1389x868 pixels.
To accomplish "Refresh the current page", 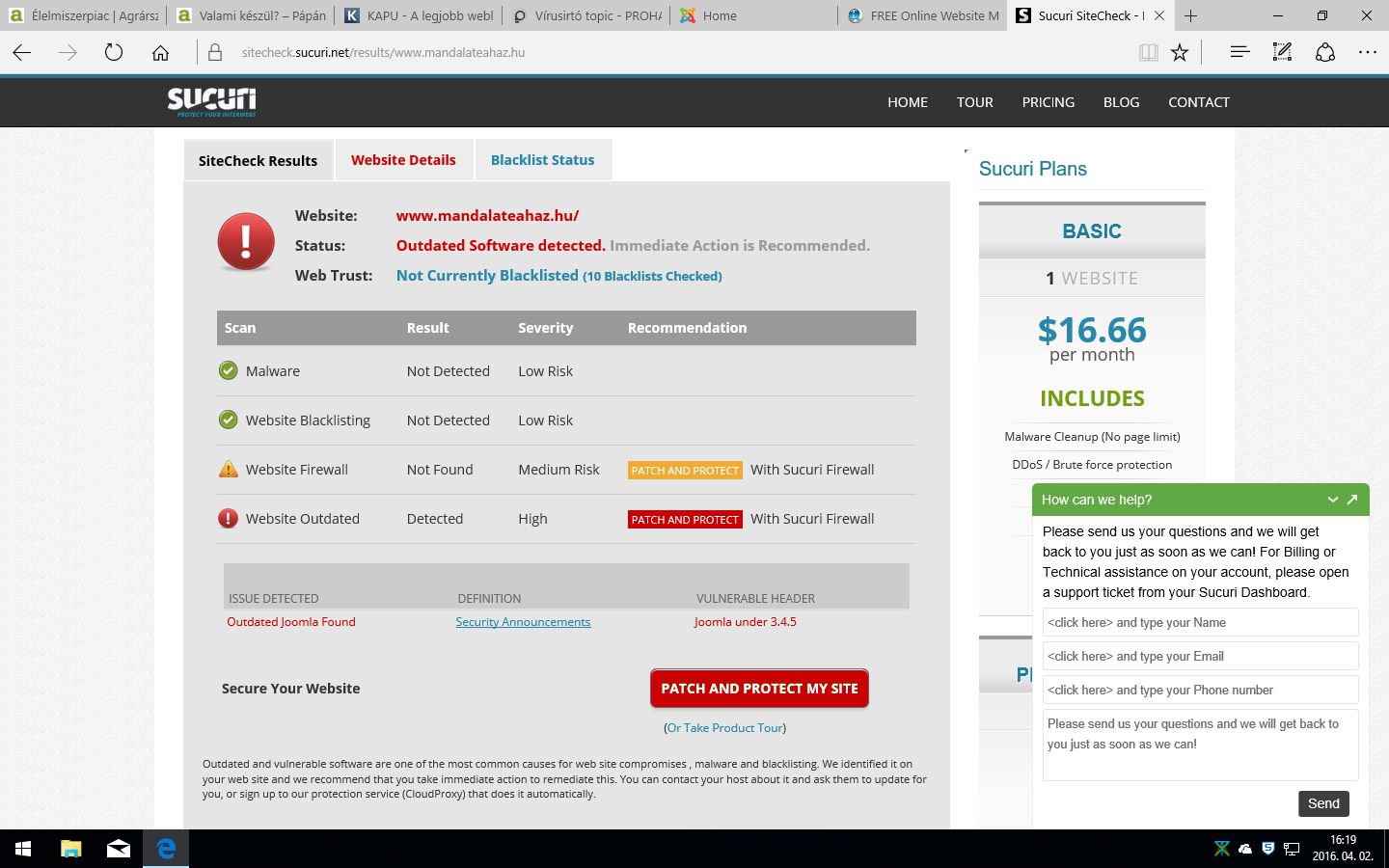I will click(x=114, y=52).
